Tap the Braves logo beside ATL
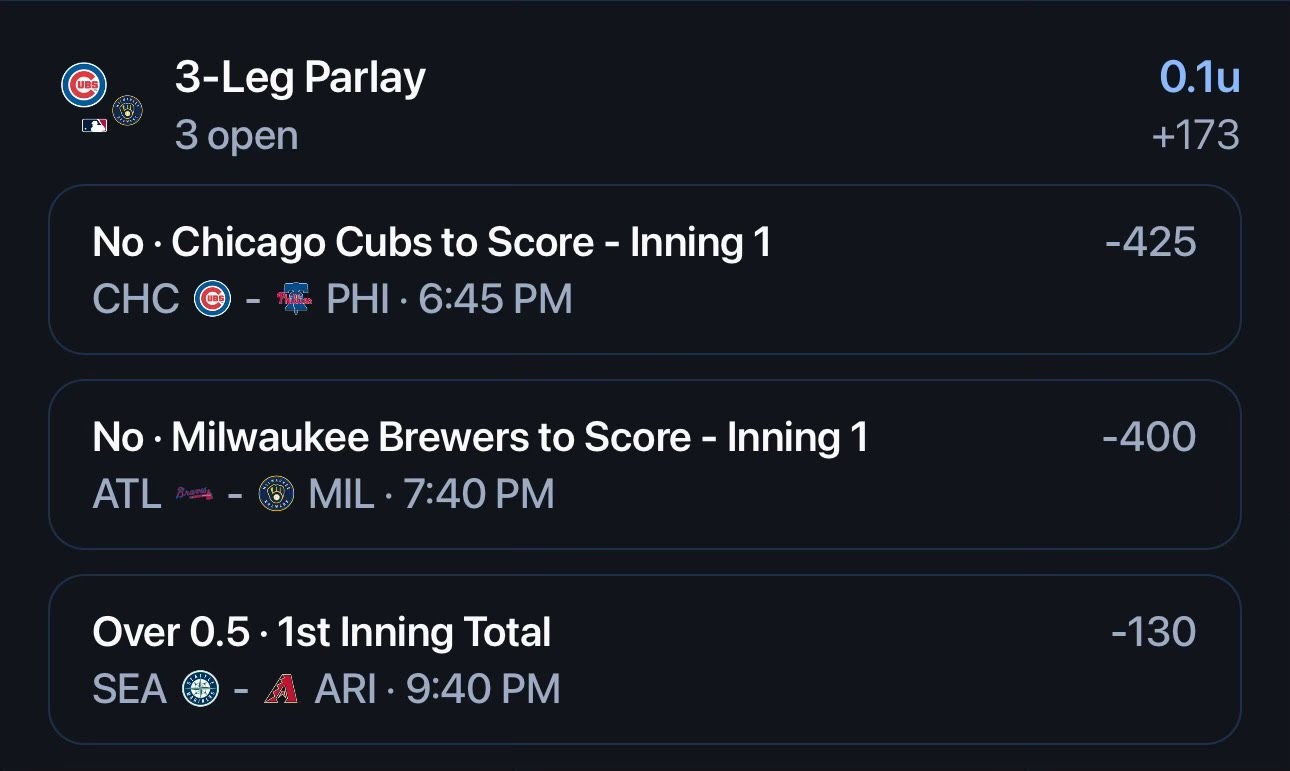The width and height of the screenshot is (1290, 771). (x=194, y=493)
